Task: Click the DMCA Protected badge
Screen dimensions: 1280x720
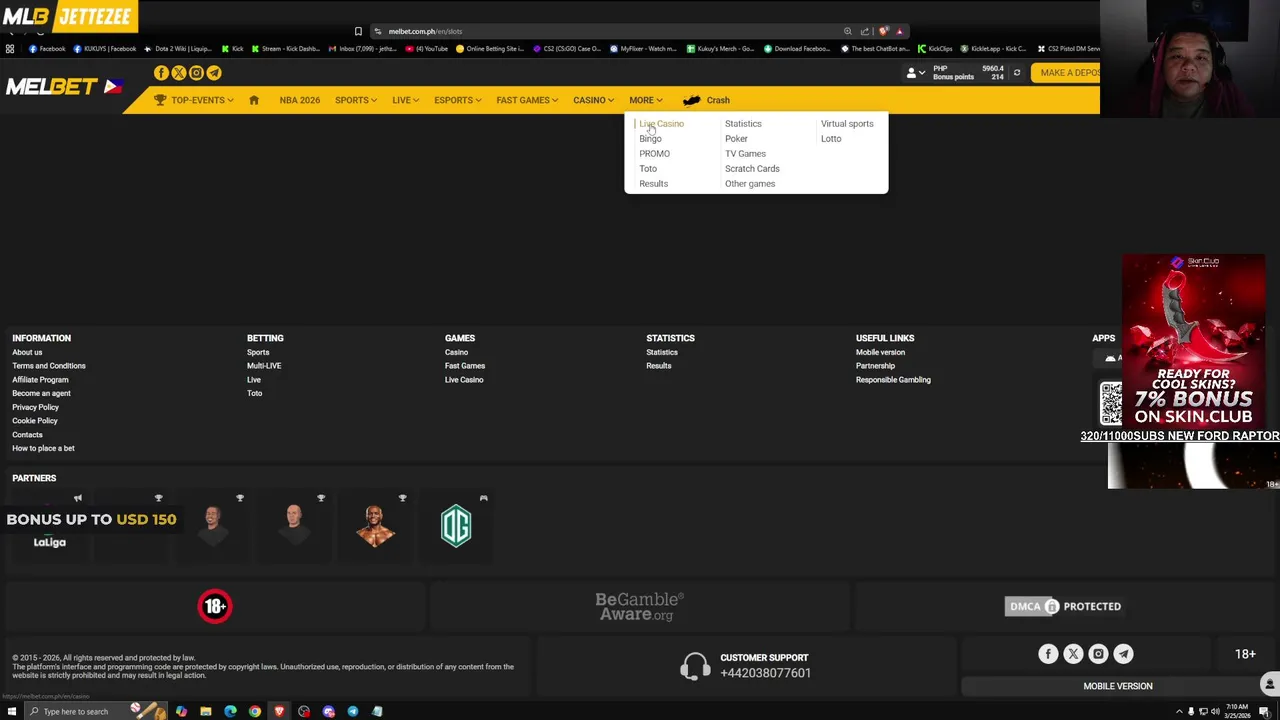Action: 1063,606
